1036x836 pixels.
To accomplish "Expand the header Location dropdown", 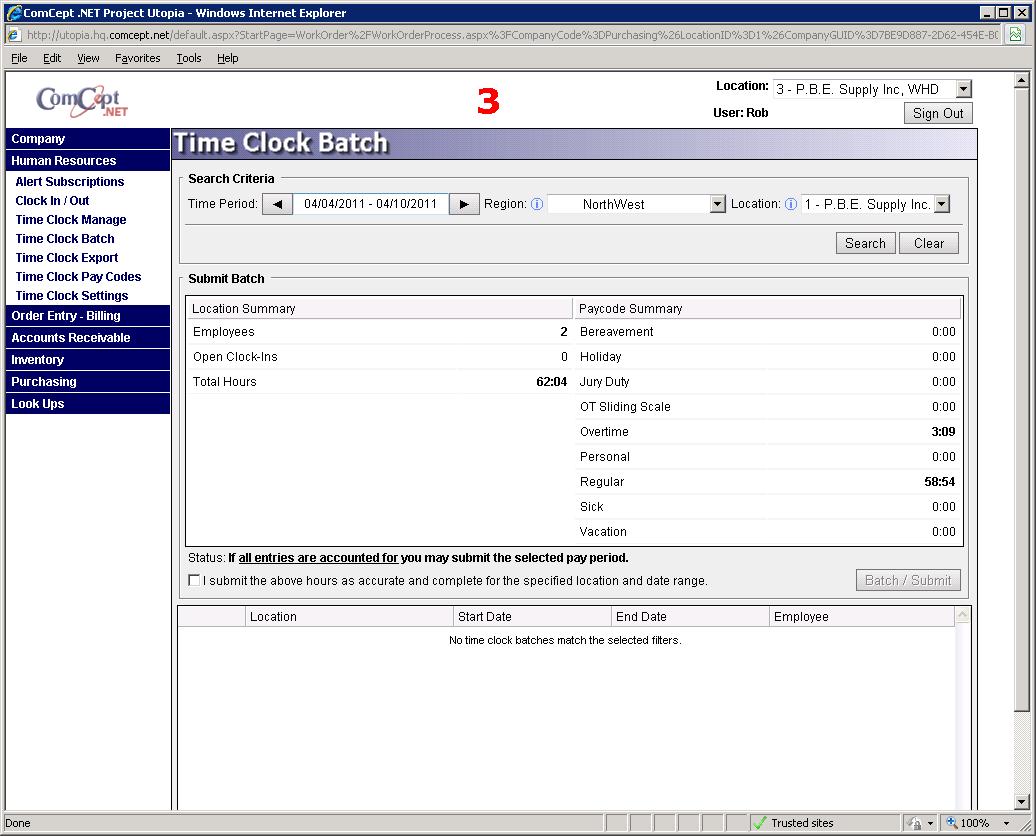I will tap(963, 90).
